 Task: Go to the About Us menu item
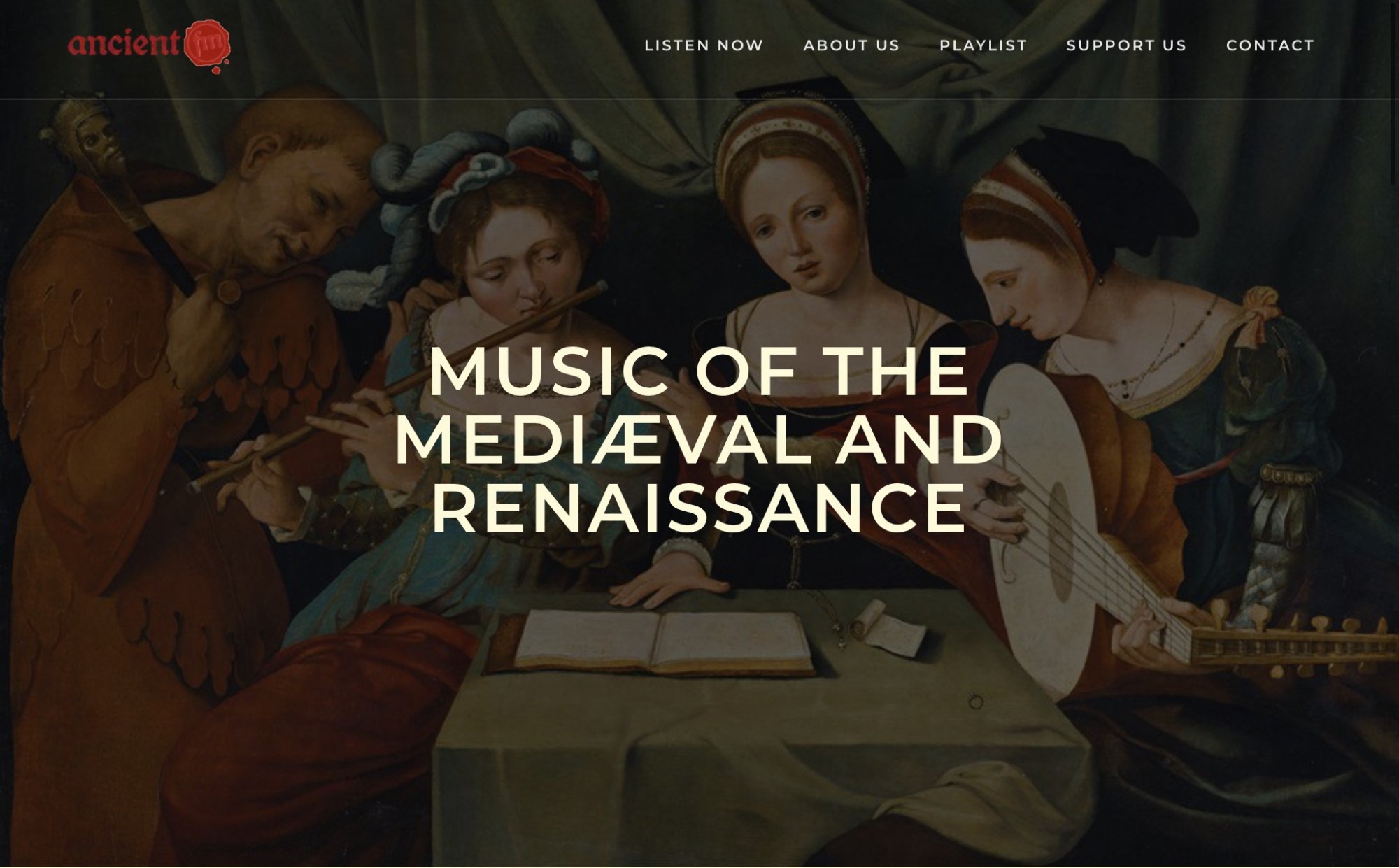pos(851,45)
